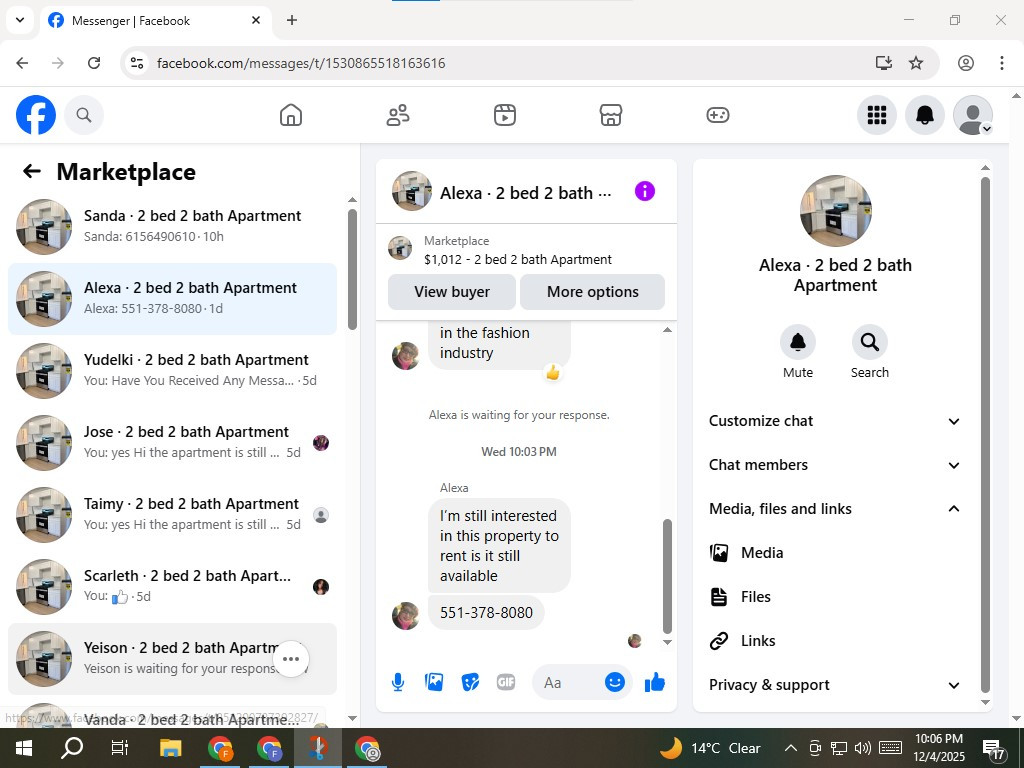The width and height of the screenshot is (1024, 768).
Task: Open Files under Media, files and links
Action: pos(834,597)
